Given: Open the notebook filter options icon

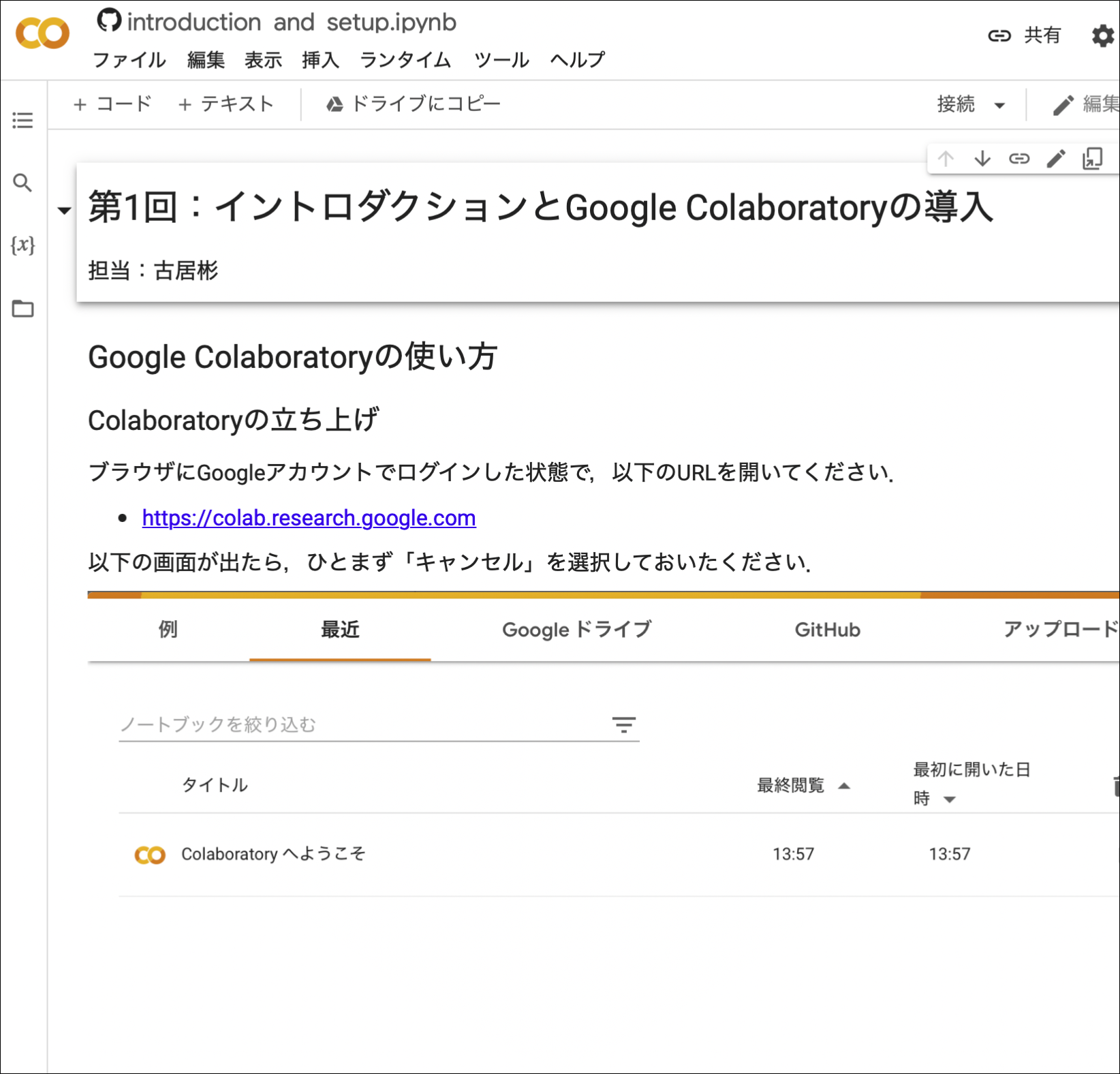Looking at the screenshot, I should [x=624, y=724].
